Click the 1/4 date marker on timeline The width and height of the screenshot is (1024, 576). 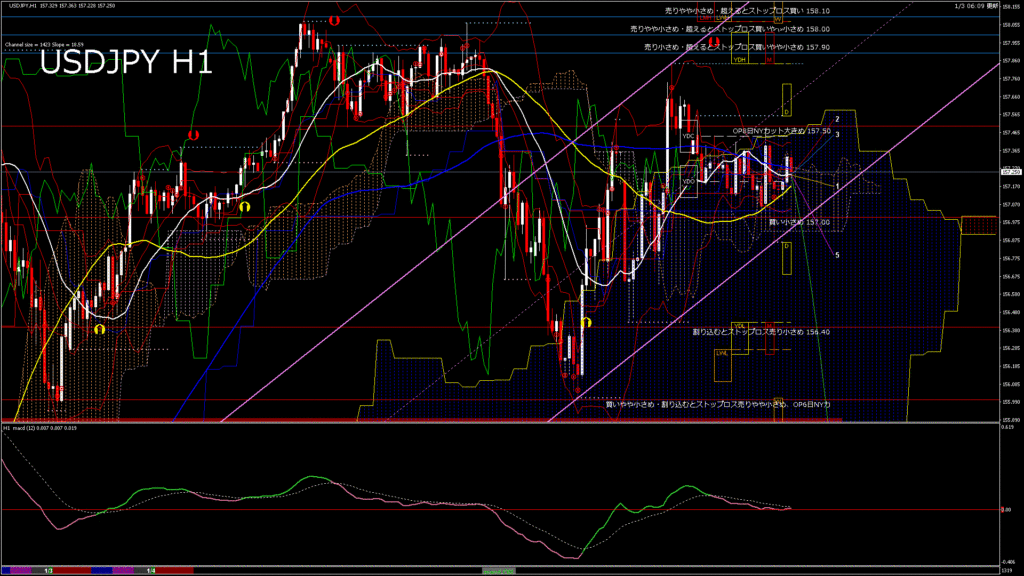tap(150, 570)
